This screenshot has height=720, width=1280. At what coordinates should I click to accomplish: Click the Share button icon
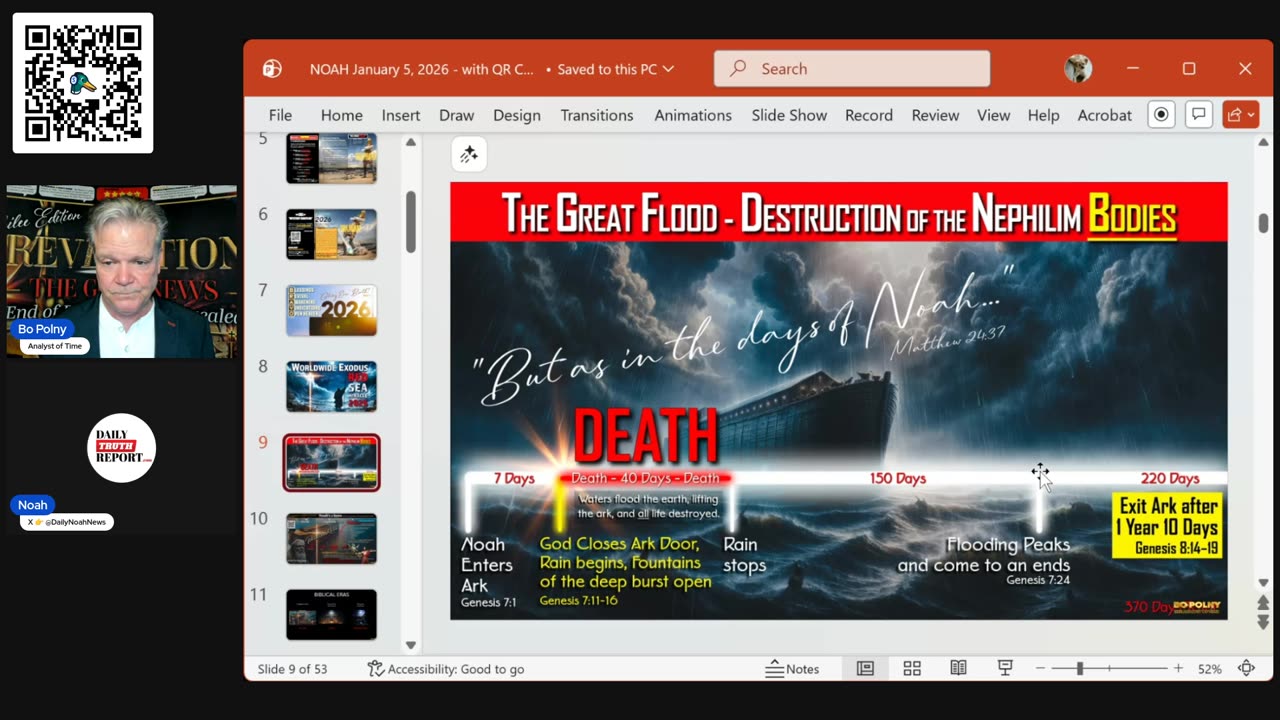(x=1240, y=115)
